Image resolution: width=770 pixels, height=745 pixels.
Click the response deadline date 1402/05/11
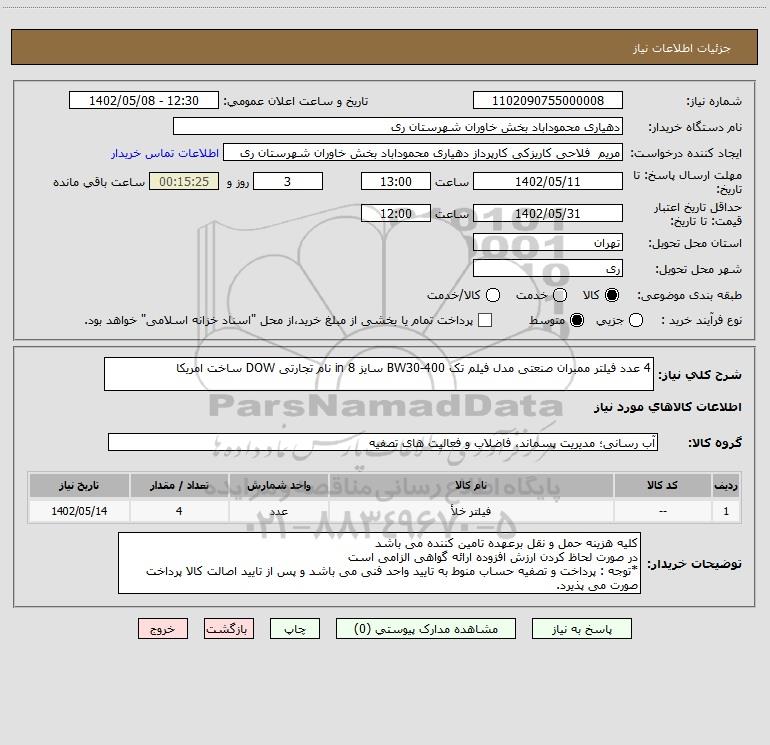(548, 181)
